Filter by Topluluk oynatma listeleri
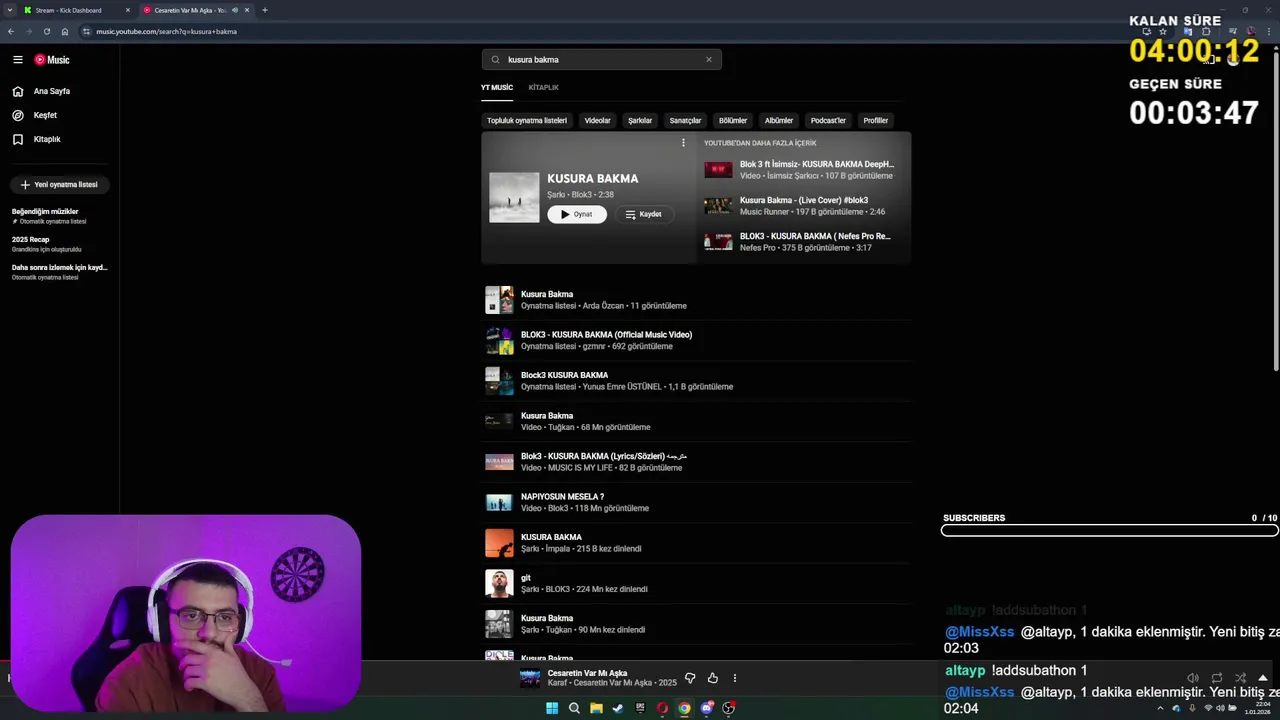1280x720 pixels. [x=527, y=120]
